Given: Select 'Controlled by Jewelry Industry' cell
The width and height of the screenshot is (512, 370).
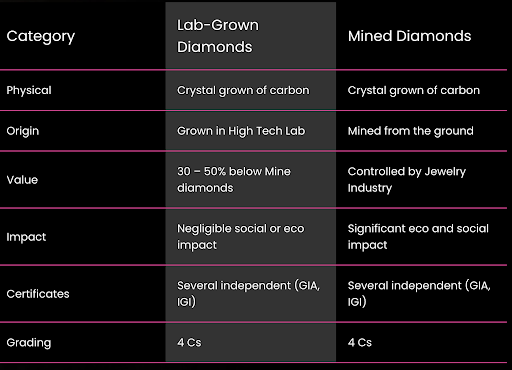Looking at the screenshot, I should click(x=407, y=180).
